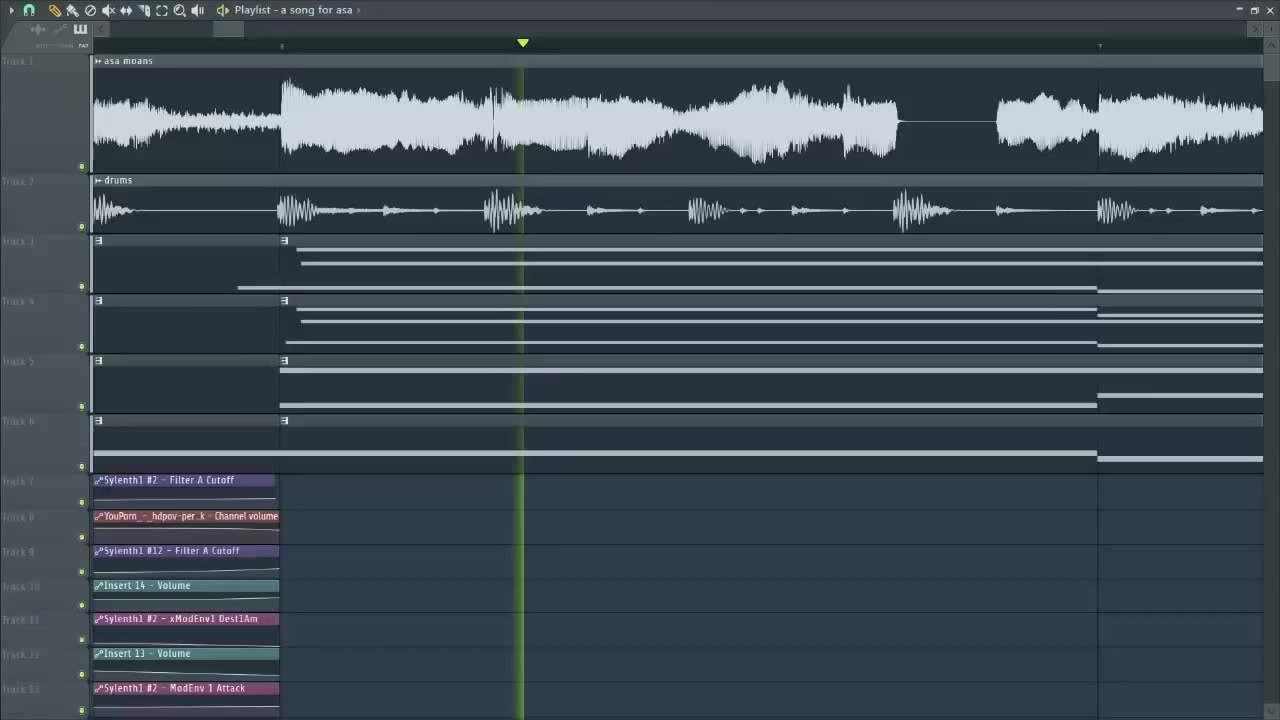Open first pattern clip menu on Track 4
Screen dimensions: 1280x720
(x=98, y=301)
